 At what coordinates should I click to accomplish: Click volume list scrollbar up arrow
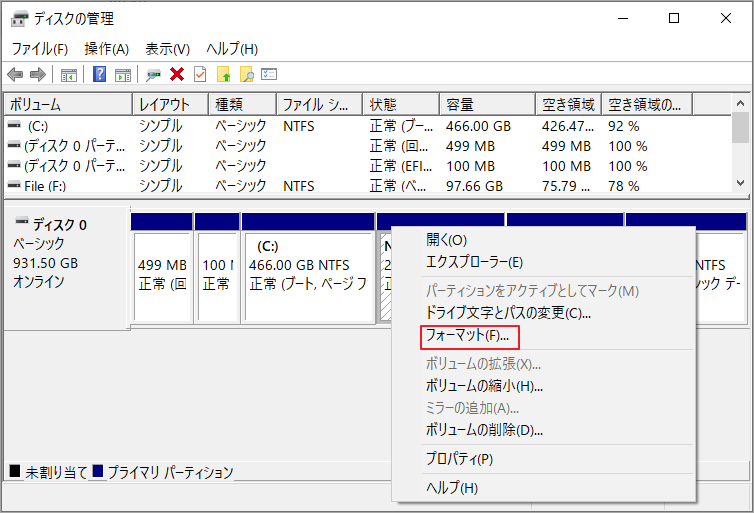740,103
